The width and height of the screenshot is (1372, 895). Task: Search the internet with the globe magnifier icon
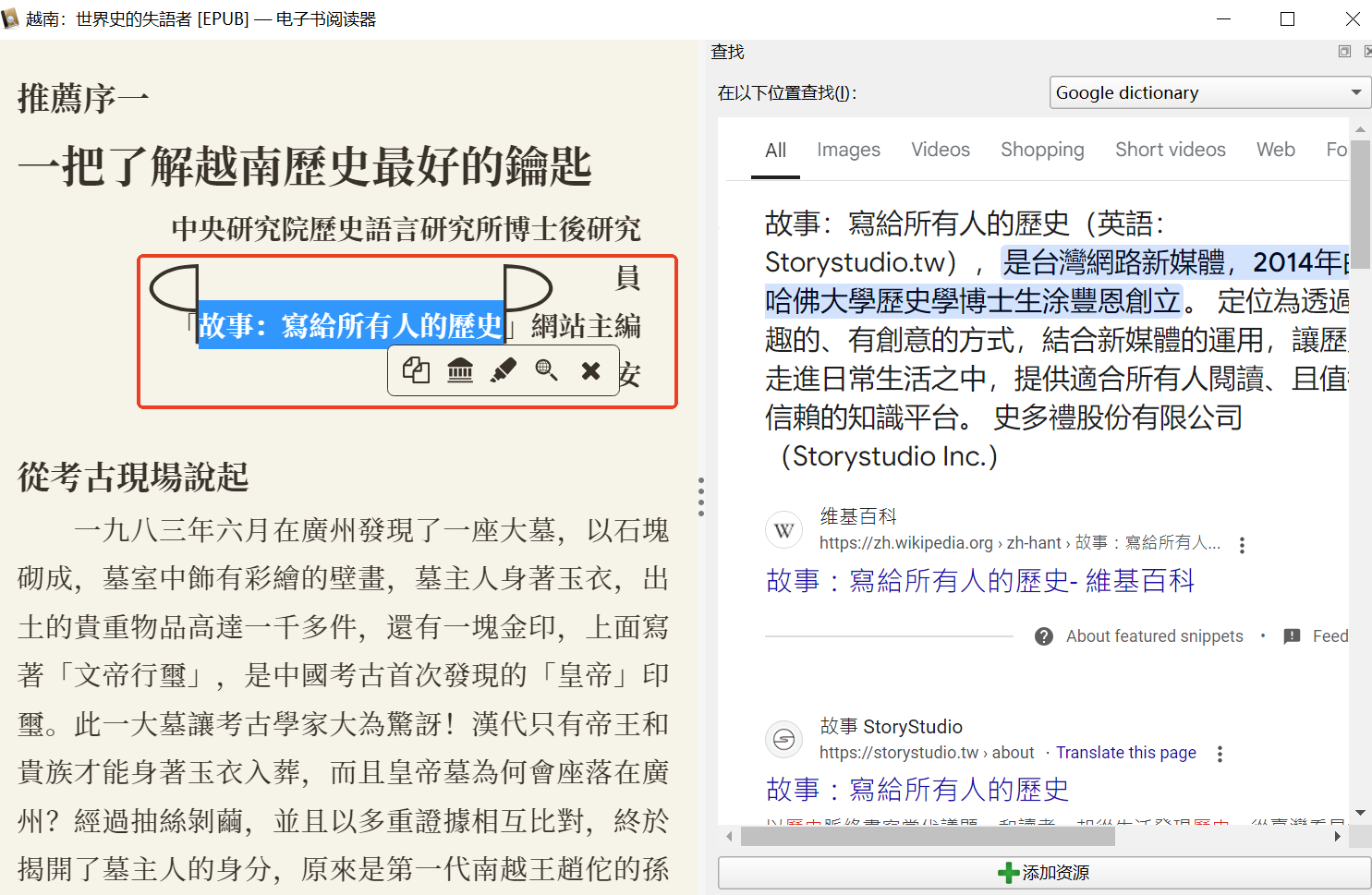(x=547, y=370)
